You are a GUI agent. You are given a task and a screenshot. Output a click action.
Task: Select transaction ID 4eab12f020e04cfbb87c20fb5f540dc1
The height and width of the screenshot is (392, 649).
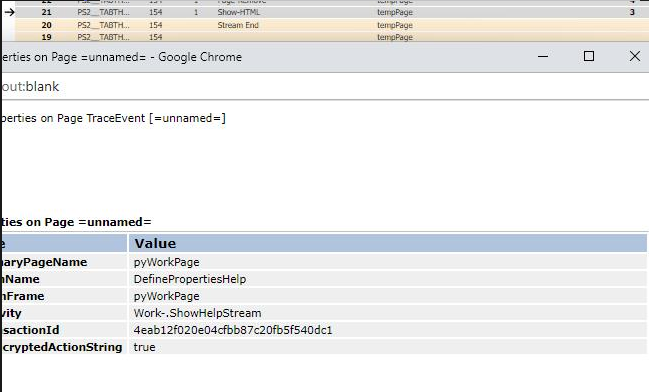click(x=233, y=330)
